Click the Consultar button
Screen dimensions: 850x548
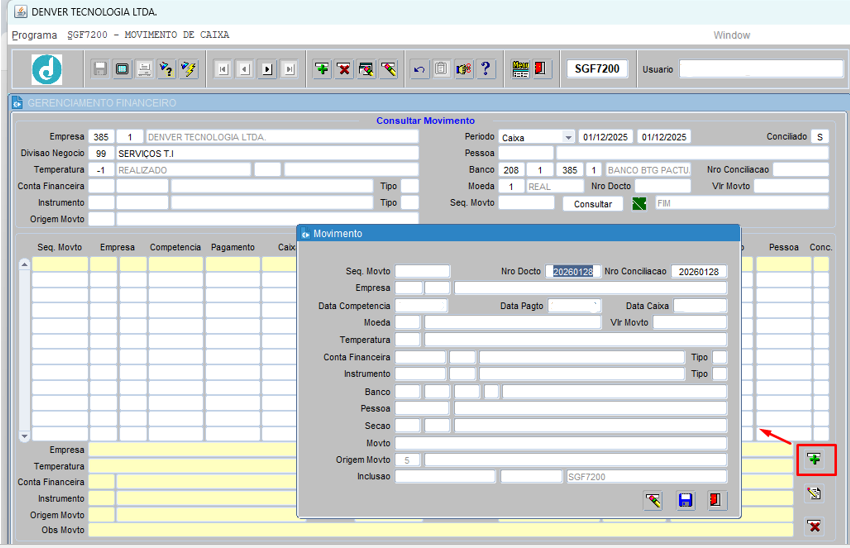point(592,203)
